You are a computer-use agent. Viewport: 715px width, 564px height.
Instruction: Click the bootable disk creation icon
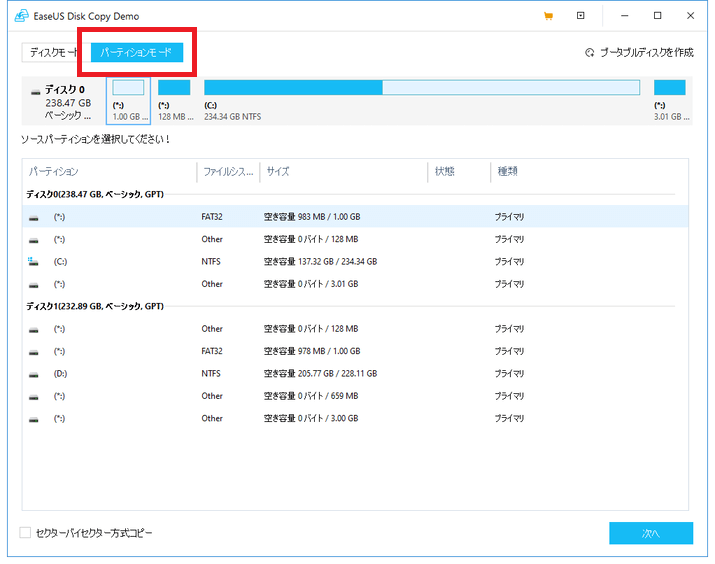pyautogui.click(x=589, y=52)
